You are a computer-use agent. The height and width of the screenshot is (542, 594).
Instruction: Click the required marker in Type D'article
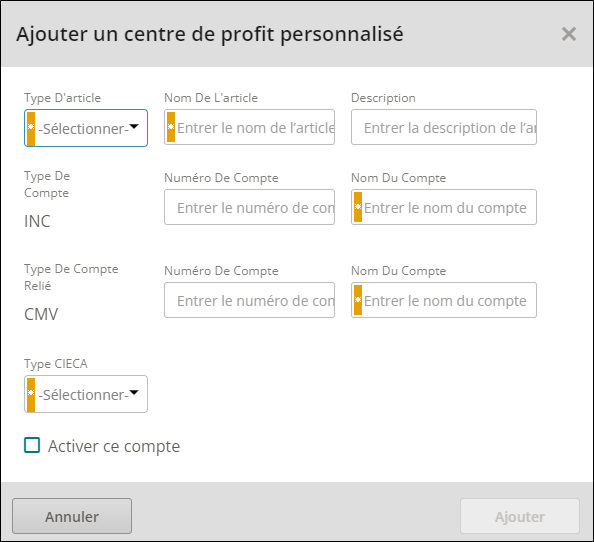(31, 128)
